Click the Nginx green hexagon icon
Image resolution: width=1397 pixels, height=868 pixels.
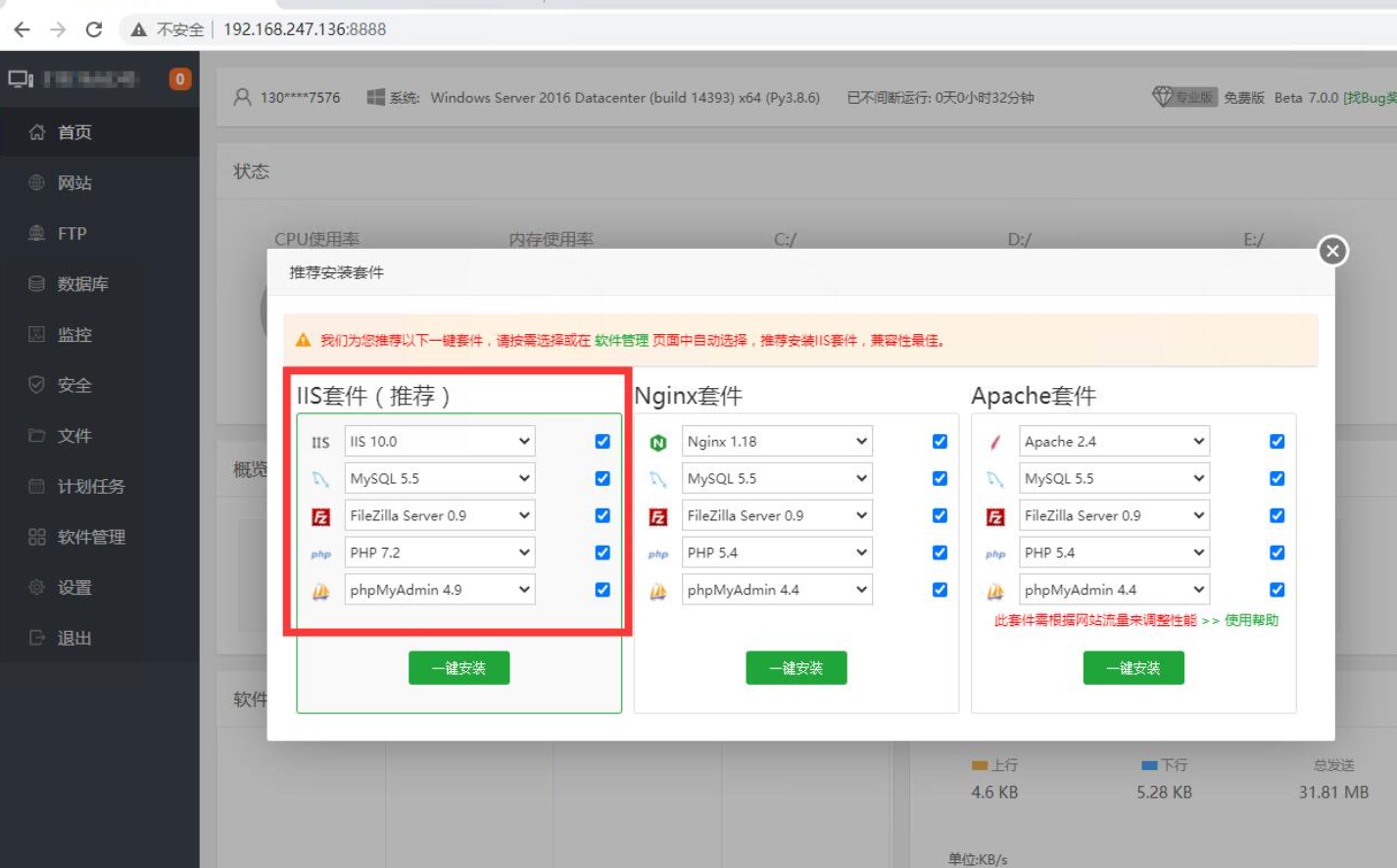click(x=658, y=443)
